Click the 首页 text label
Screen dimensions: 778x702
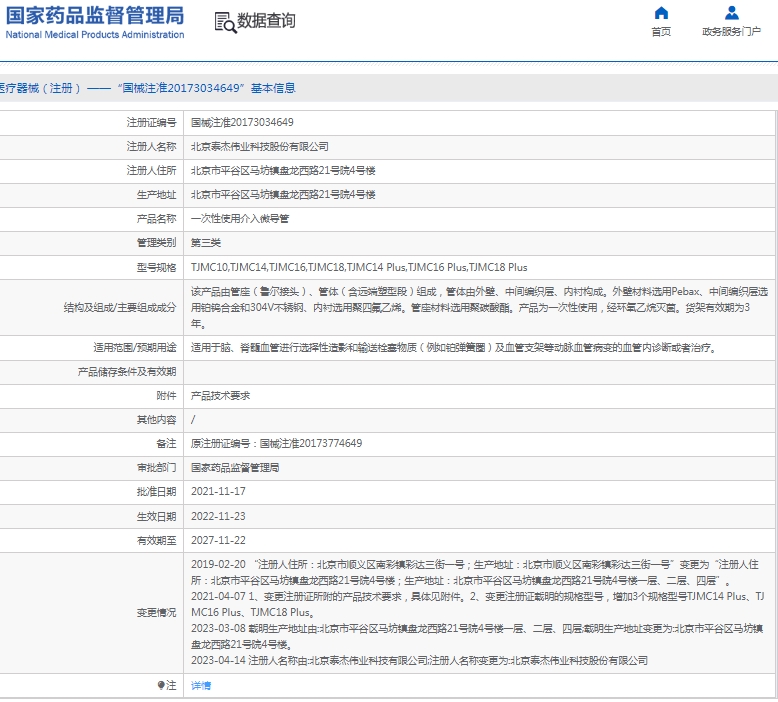coord(661,32)
